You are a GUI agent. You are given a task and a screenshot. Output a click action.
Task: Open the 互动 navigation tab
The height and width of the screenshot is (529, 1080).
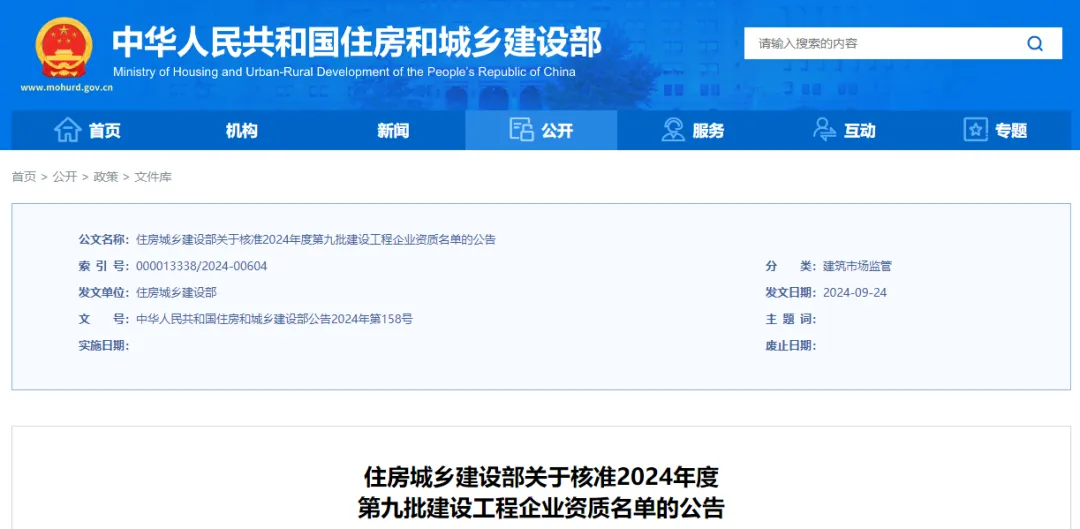click(x=844, y=130)
